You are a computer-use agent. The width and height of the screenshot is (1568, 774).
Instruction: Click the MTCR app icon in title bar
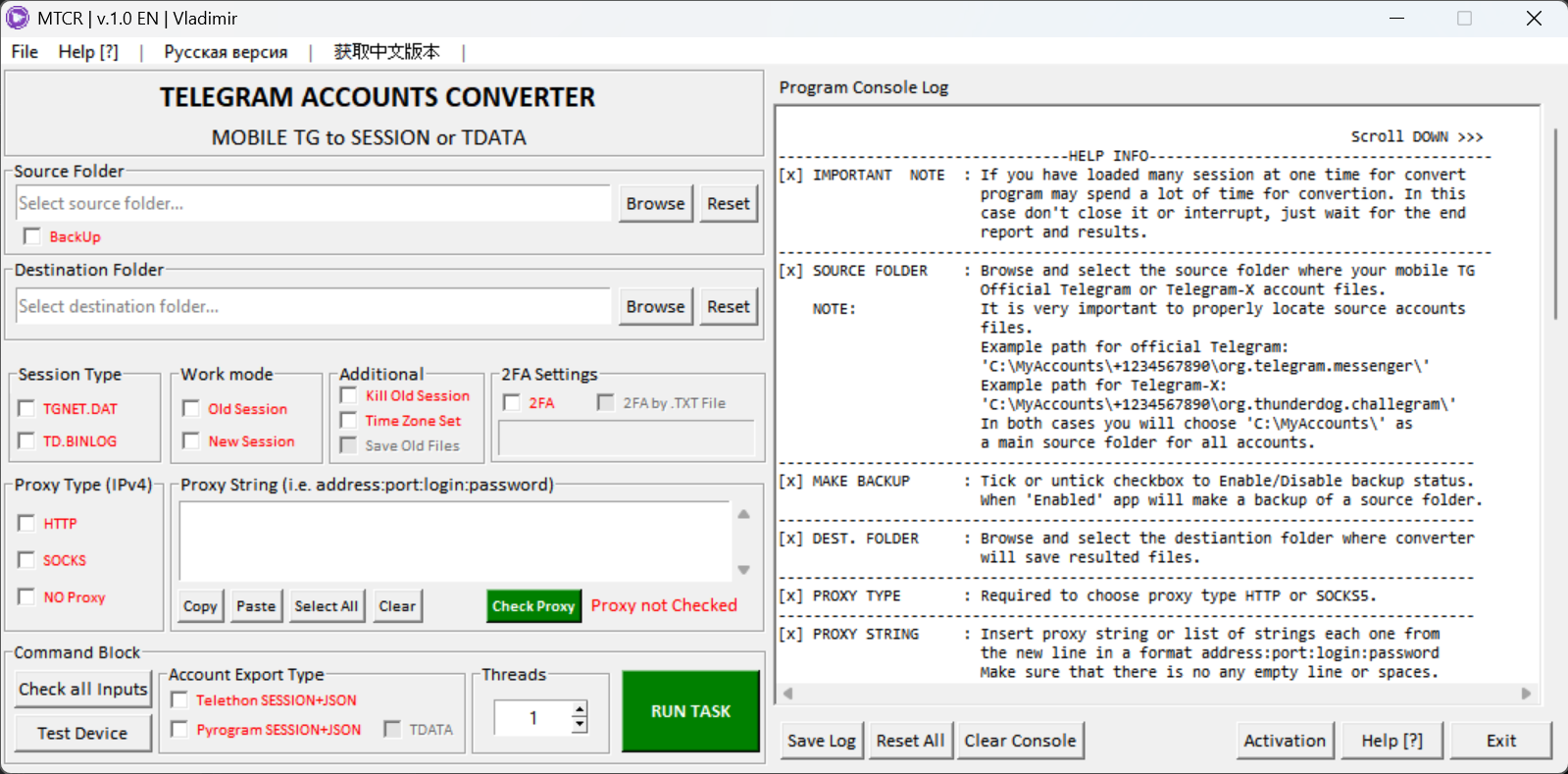(18, 18)
